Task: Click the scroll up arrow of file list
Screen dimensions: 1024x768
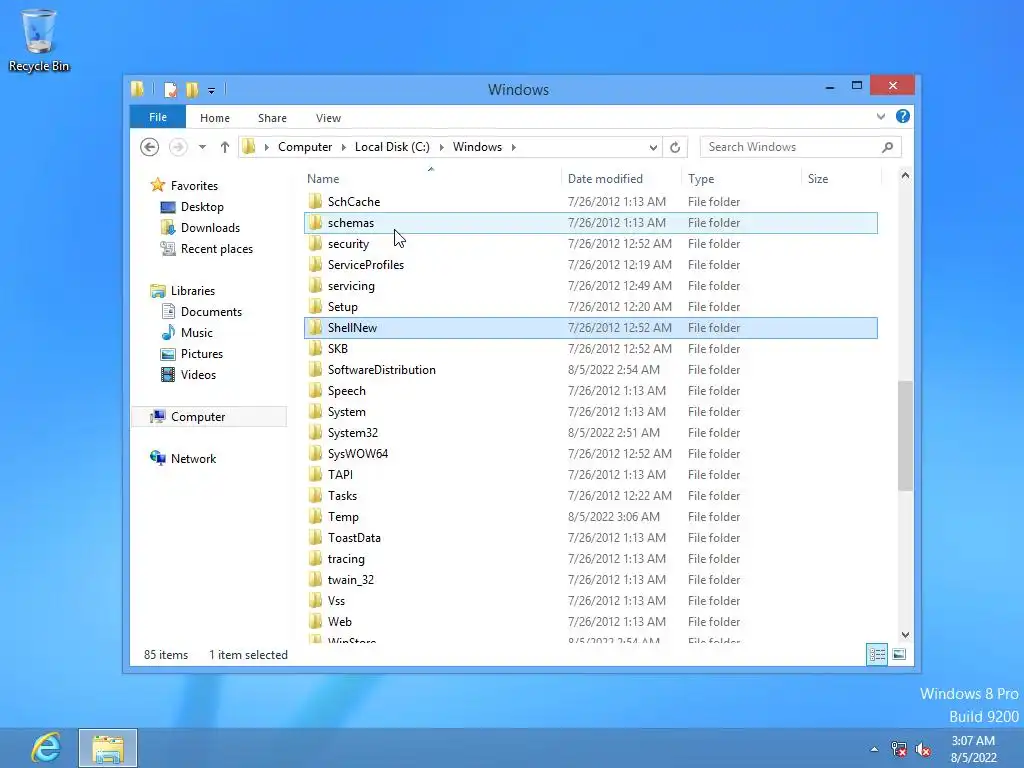Action: [904, 176]
